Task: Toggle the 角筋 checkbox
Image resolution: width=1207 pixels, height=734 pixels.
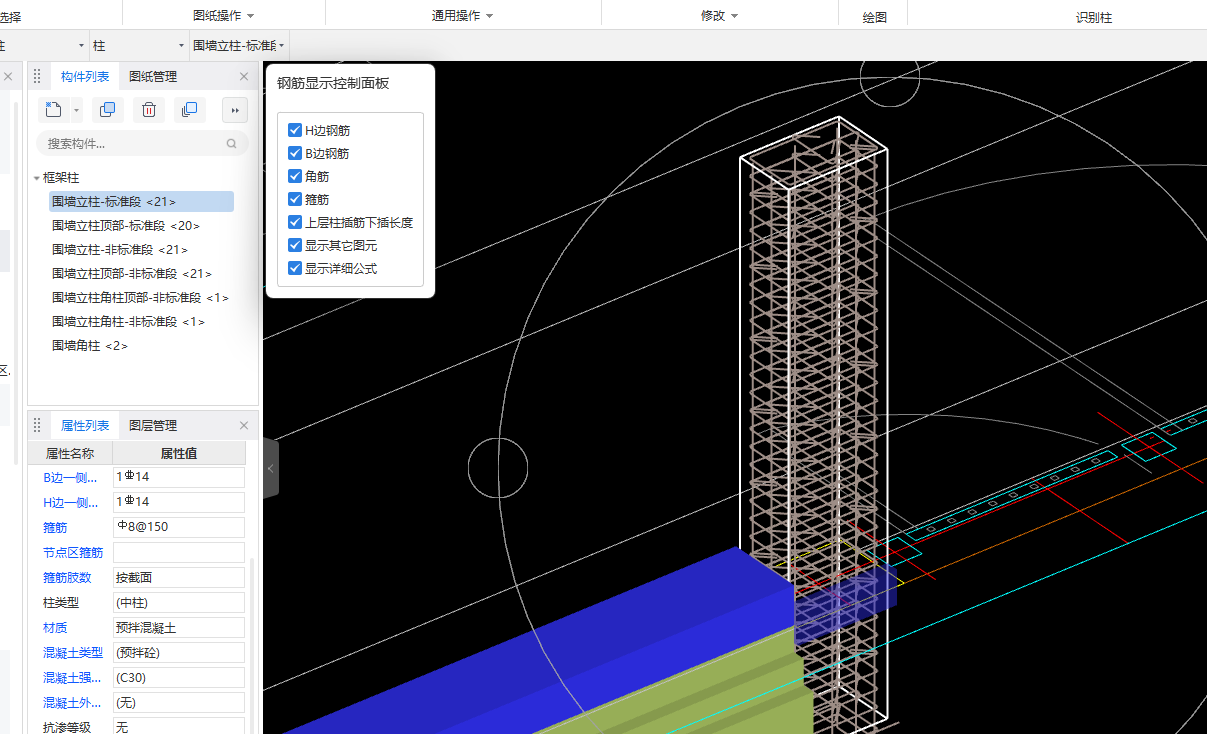Action: pyautogui.click(x=295, y=176)
